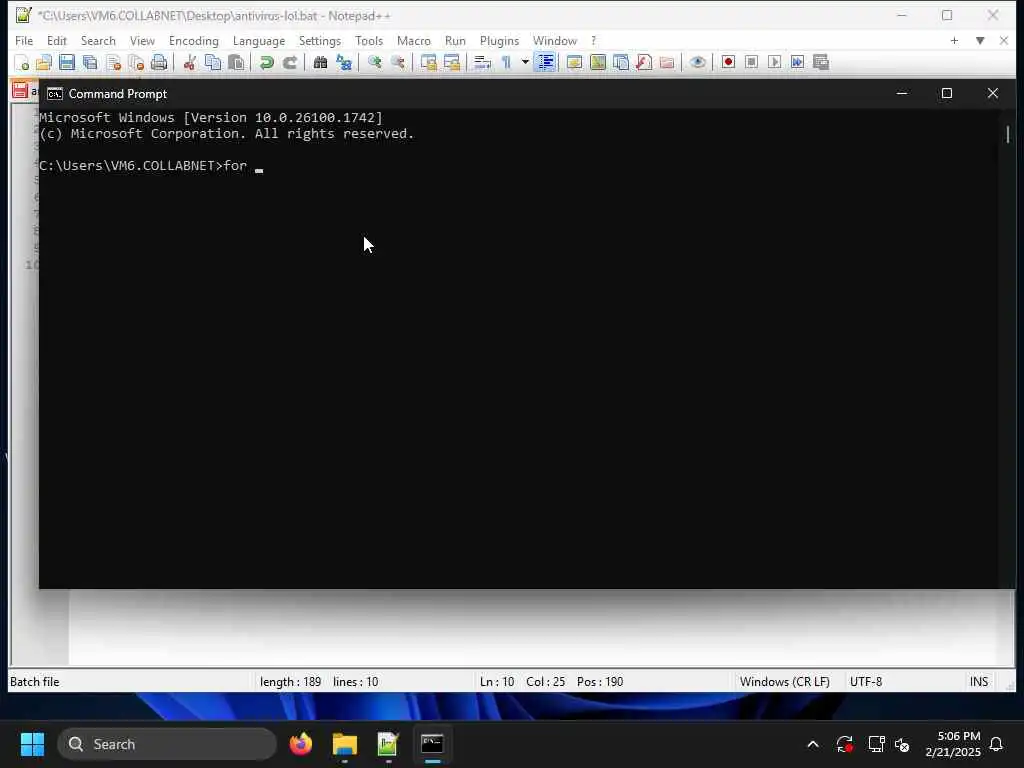Open the Language menu
This screenshot has height=768, width=1024.
259,40
